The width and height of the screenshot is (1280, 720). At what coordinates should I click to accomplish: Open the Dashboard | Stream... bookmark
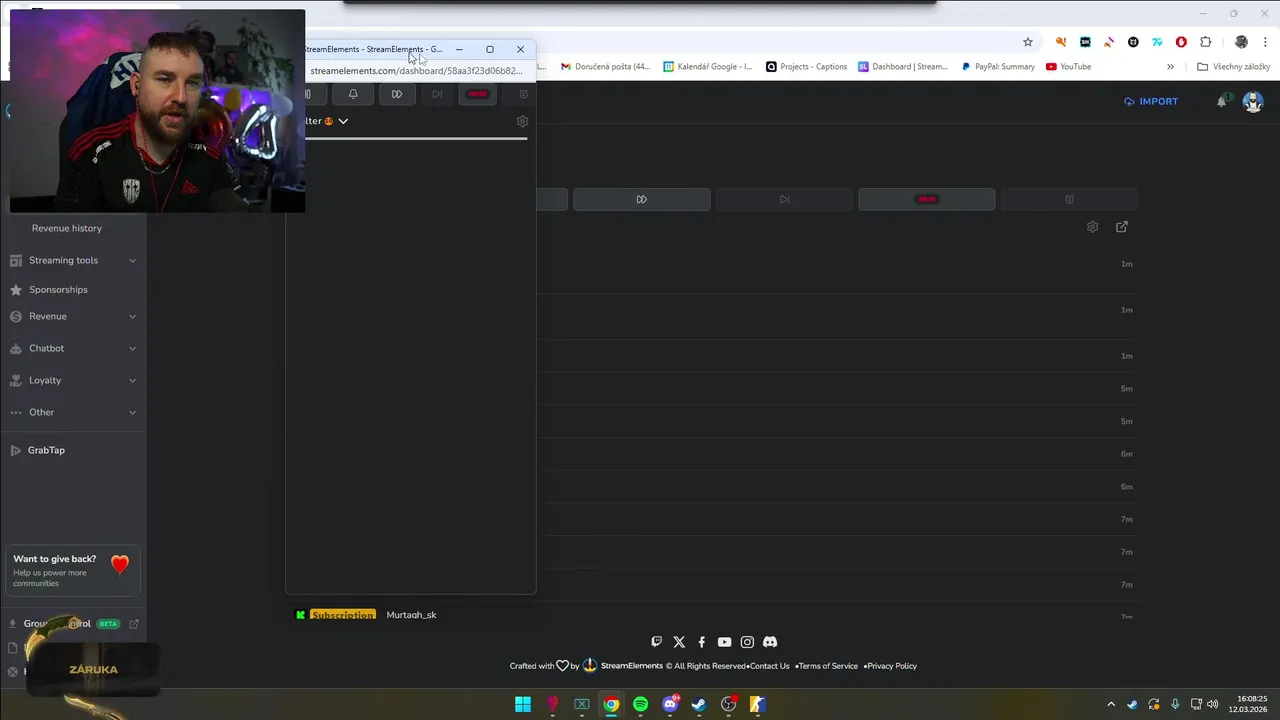(x=903, y=67)
